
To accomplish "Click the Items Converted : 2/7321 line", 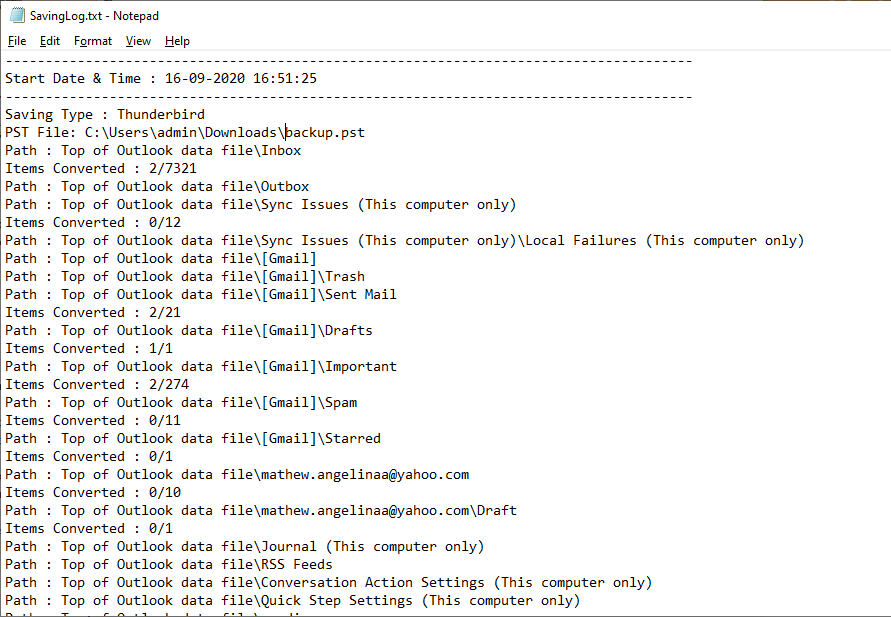I will (x=101, y=168).
